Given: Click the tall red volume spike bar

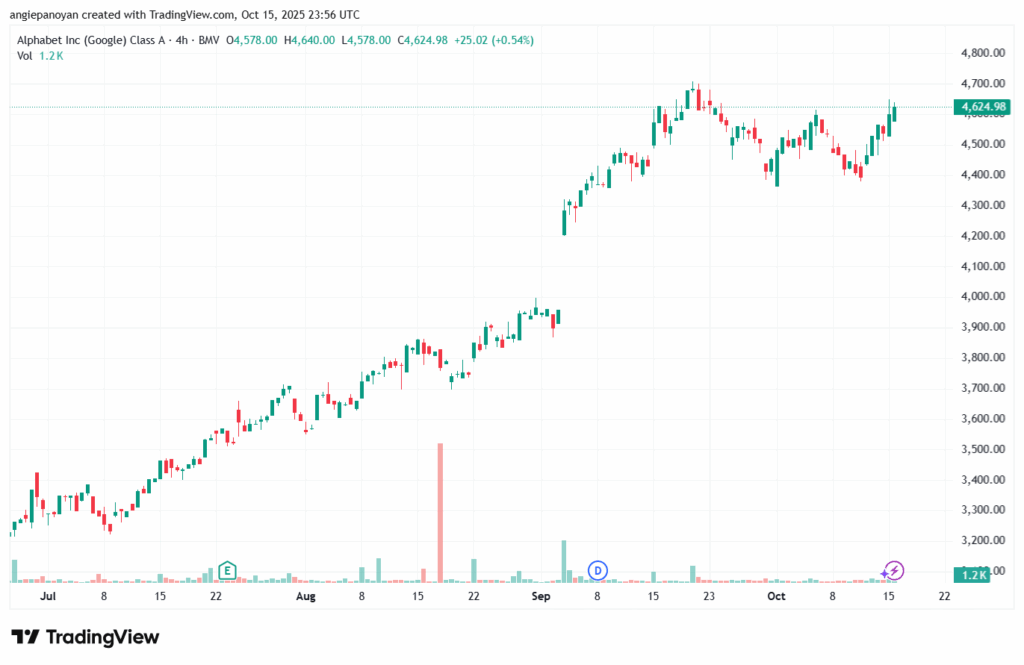Looking at the screenshot, I should pyautogui.click(x=440, y=510).
